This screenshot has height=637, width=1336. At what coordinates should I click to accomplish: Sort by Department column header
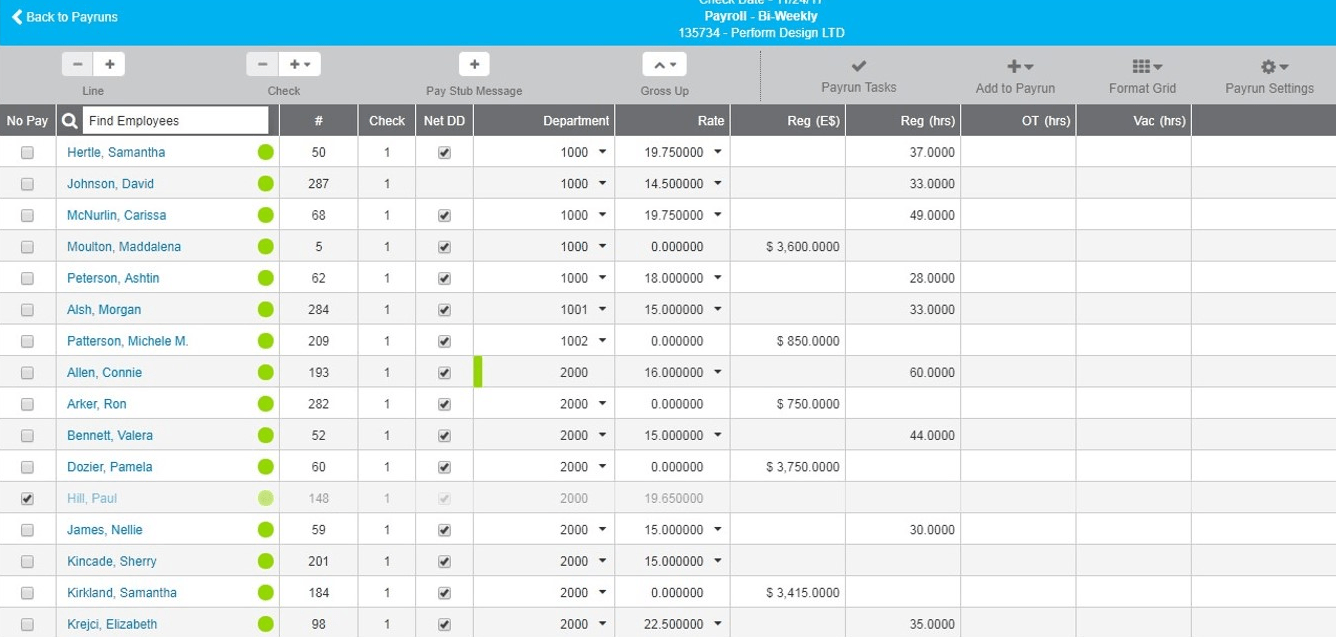pos(575,121)
